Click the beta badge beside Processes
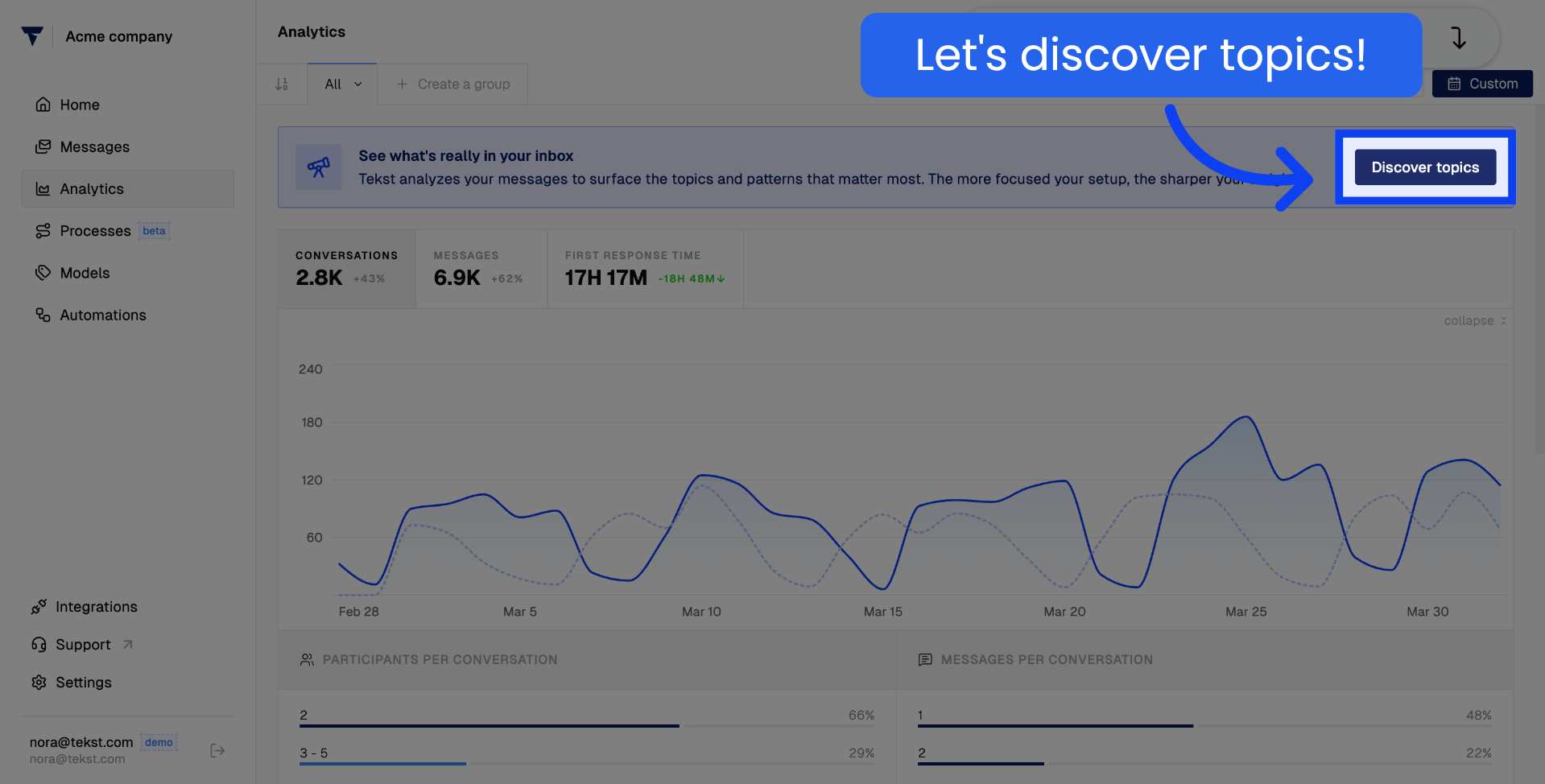Image resolution: width=1545 pixels, height=784 pixels. pos(154,231)
